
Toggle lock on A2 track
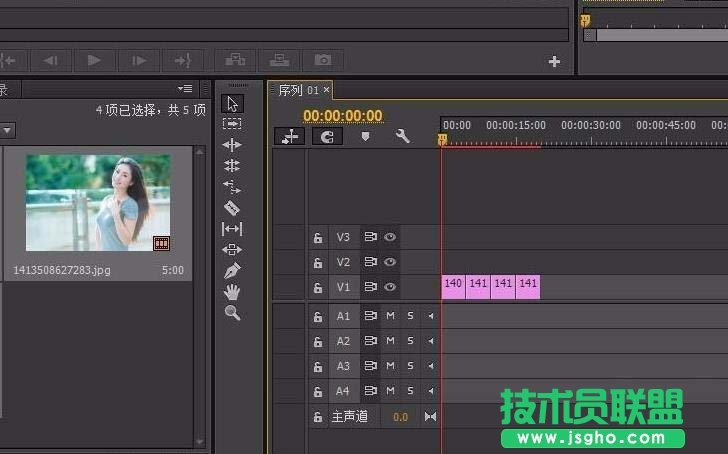(x=318, y=342)
